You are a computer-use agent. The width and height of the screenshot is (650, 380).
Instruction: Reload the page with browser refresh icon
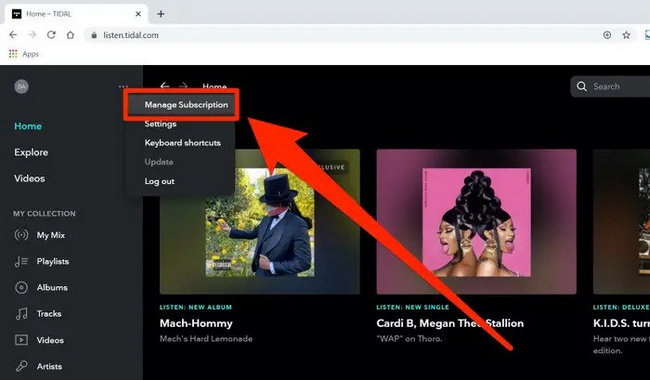point(51,35)
